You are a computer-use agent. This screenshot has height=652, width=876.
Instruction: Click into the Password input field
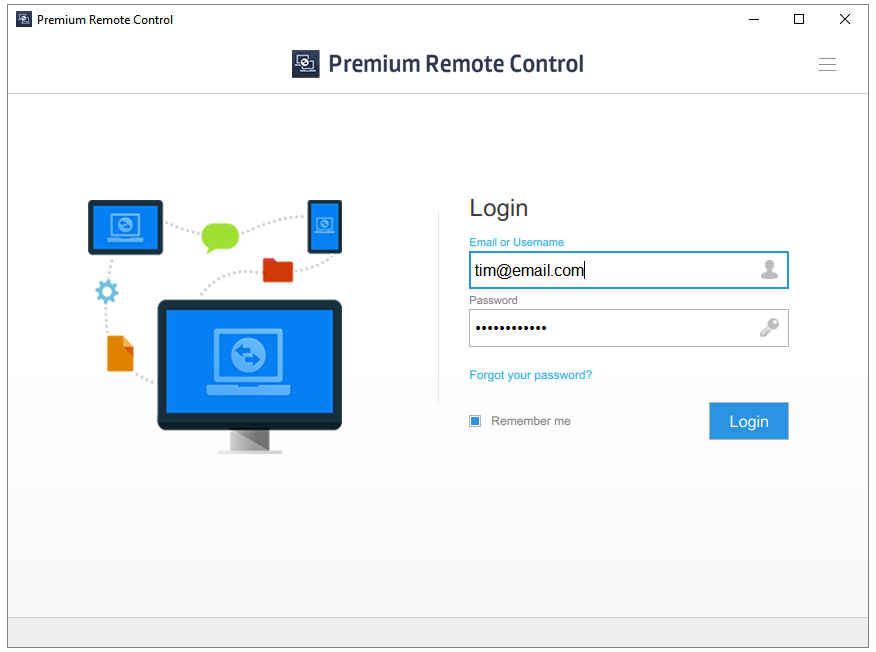610,328
